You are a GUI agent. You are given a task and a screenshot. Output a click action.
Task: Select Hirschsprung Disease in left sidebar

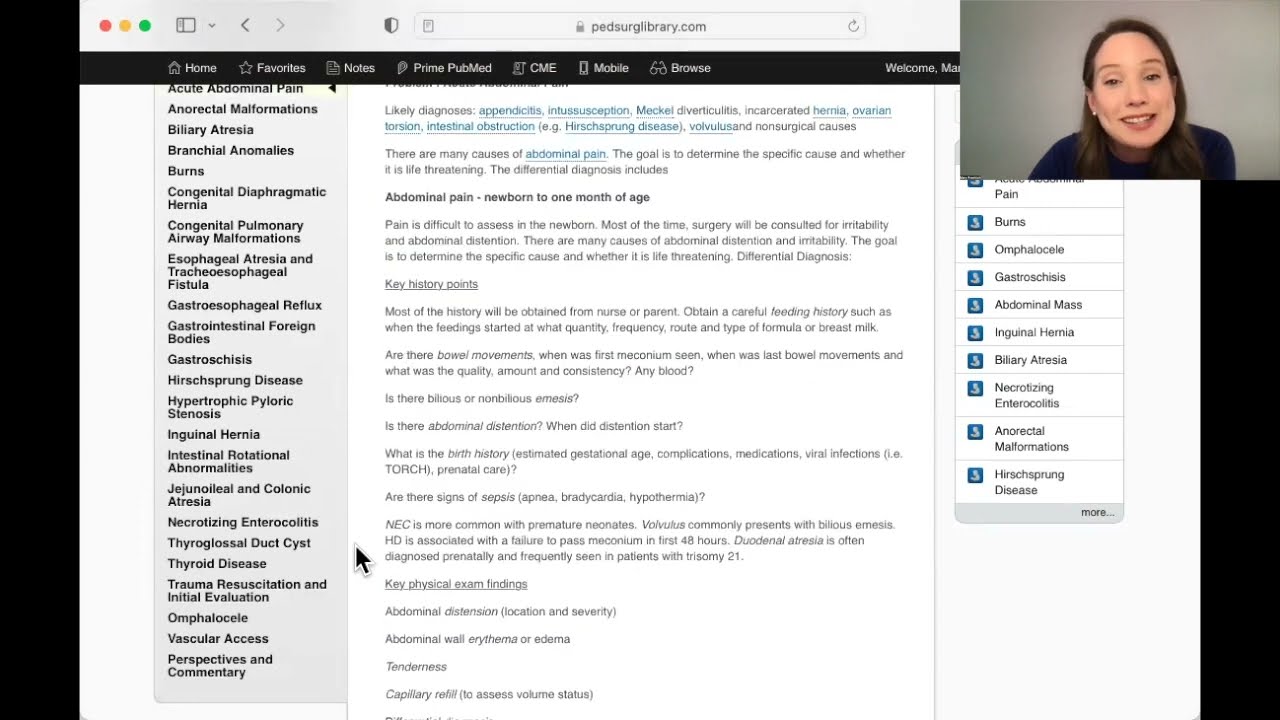(x=235, y=381)
